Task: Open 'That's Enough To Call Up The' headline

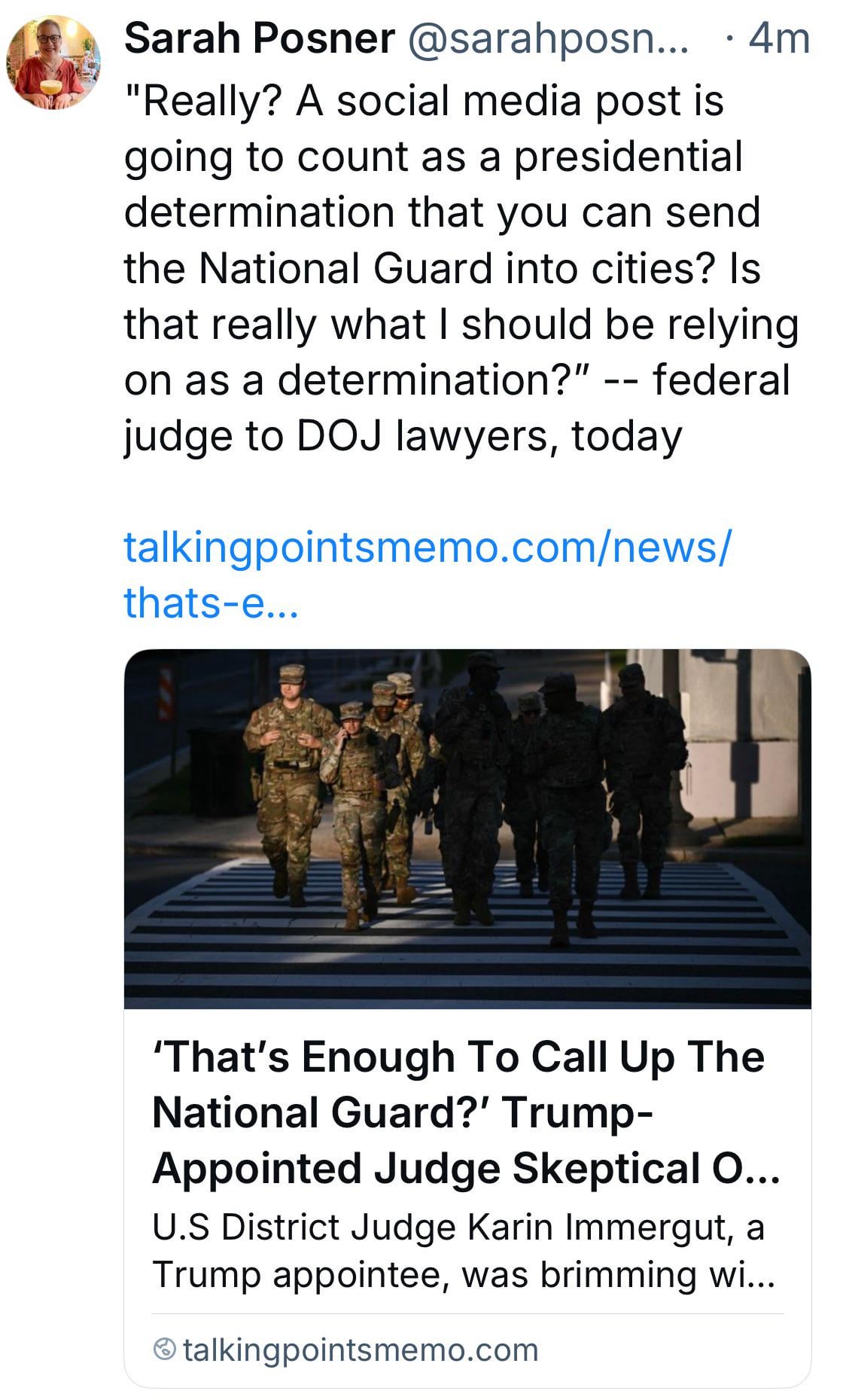Action: [458, 1057]
